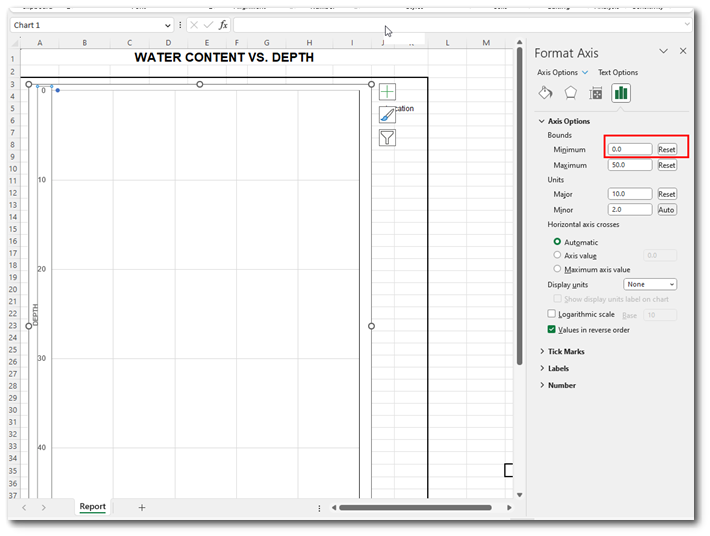
Task: Reset the Maximum bound value
Action: pyautogui.click(x=666, y=165)
